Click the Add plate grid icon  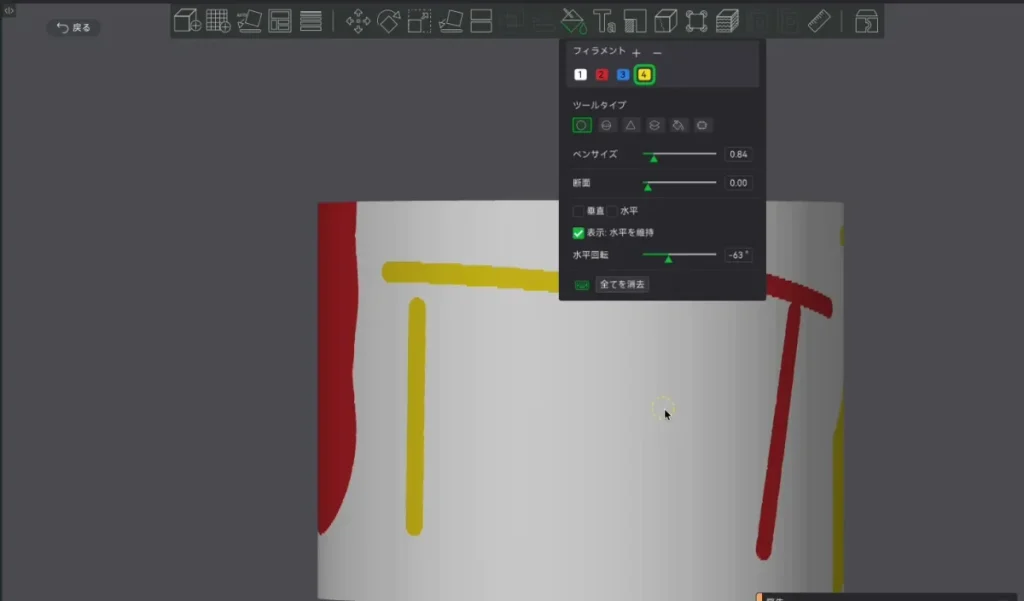tap(218, 21)
